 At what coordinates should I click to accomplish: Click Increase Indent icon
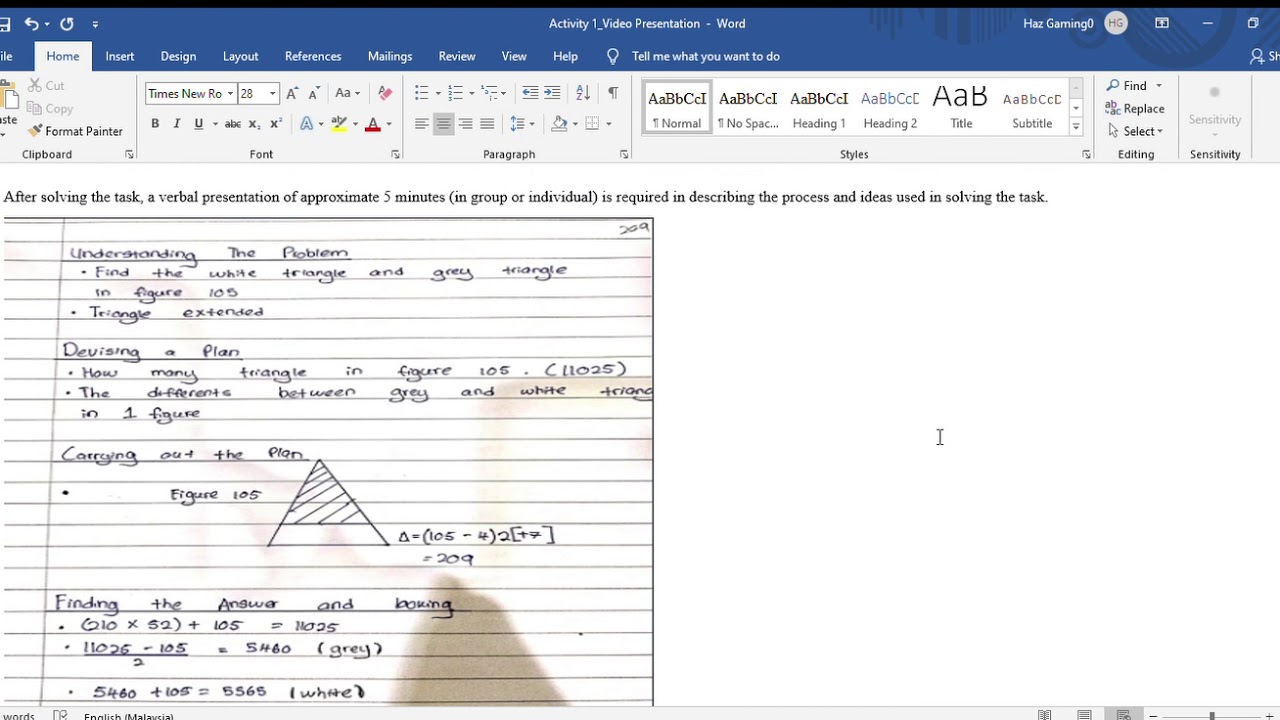554,93
